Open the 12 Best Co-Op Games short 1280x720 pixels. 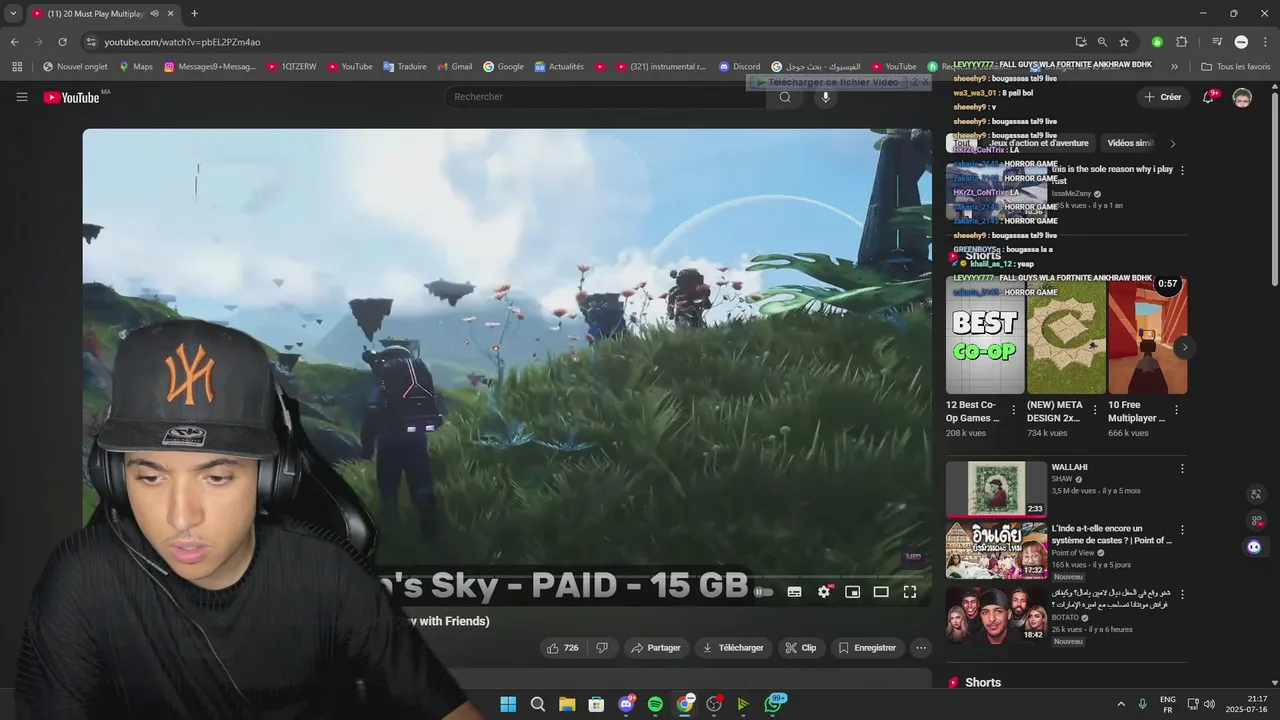(x=985, y=336)
